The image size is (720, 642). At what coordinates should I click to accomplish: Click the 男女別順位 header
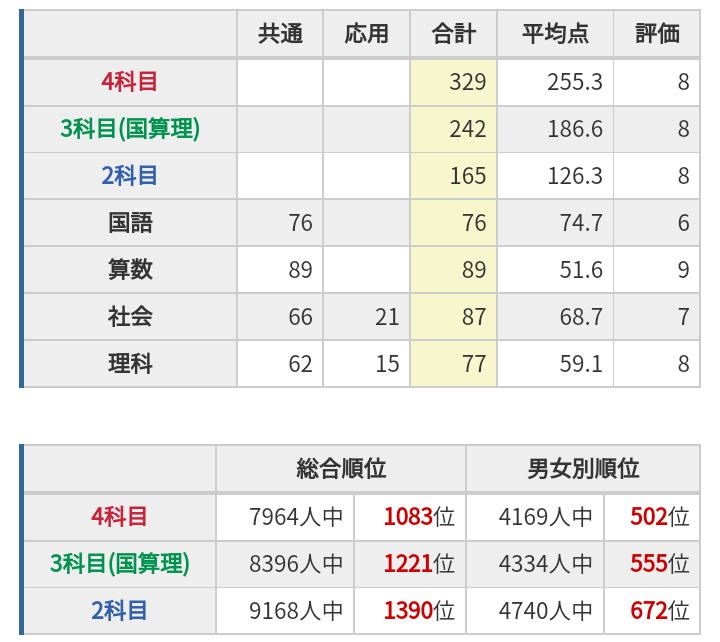click(x=583, y=469)
